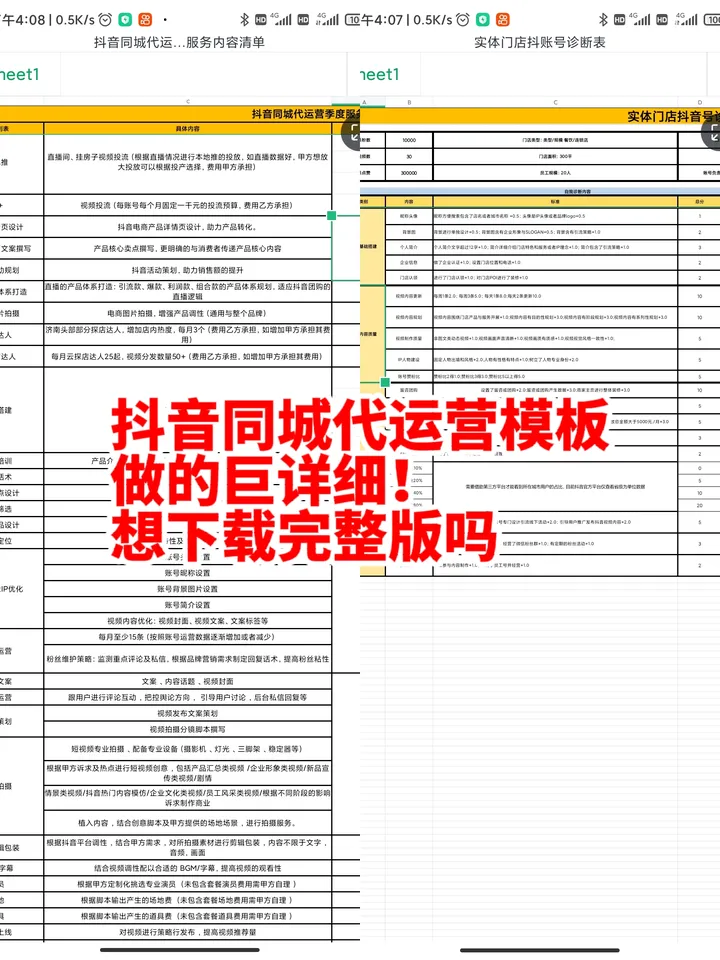Select column header B in right sheet

coord(409,102)
